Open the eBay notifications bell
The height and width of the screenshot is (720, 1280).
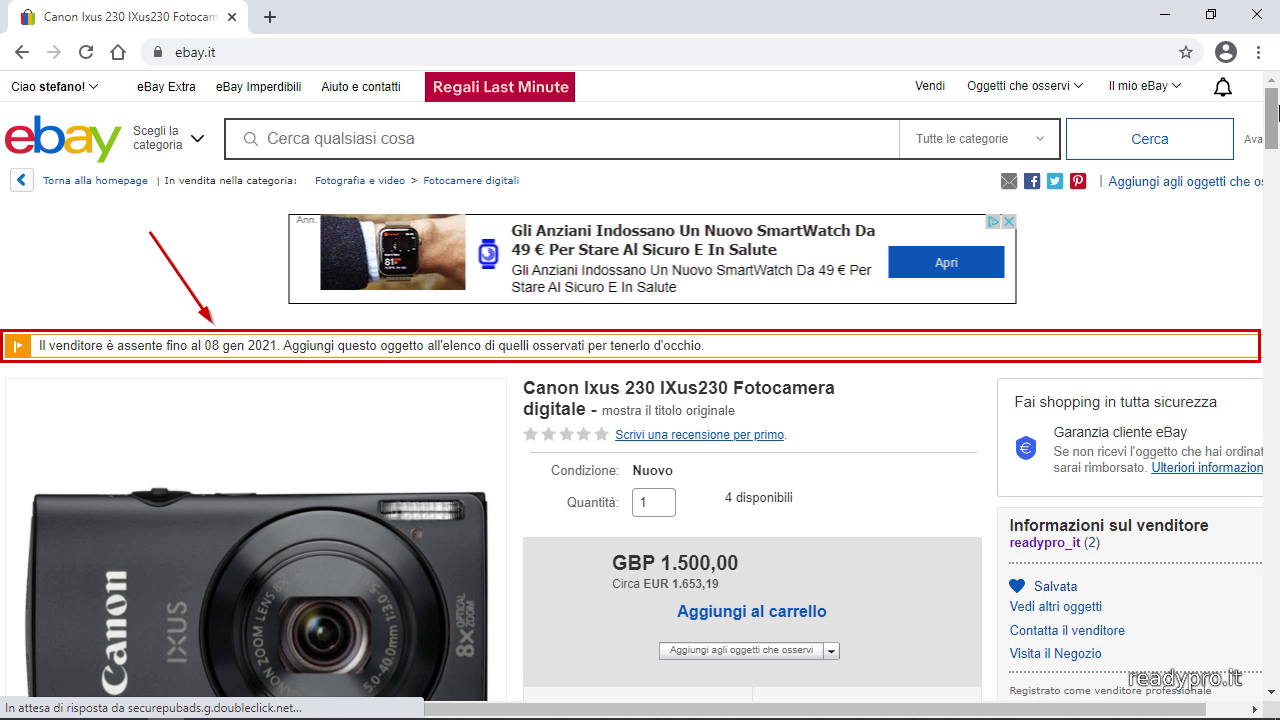[x=1222, y=87]
